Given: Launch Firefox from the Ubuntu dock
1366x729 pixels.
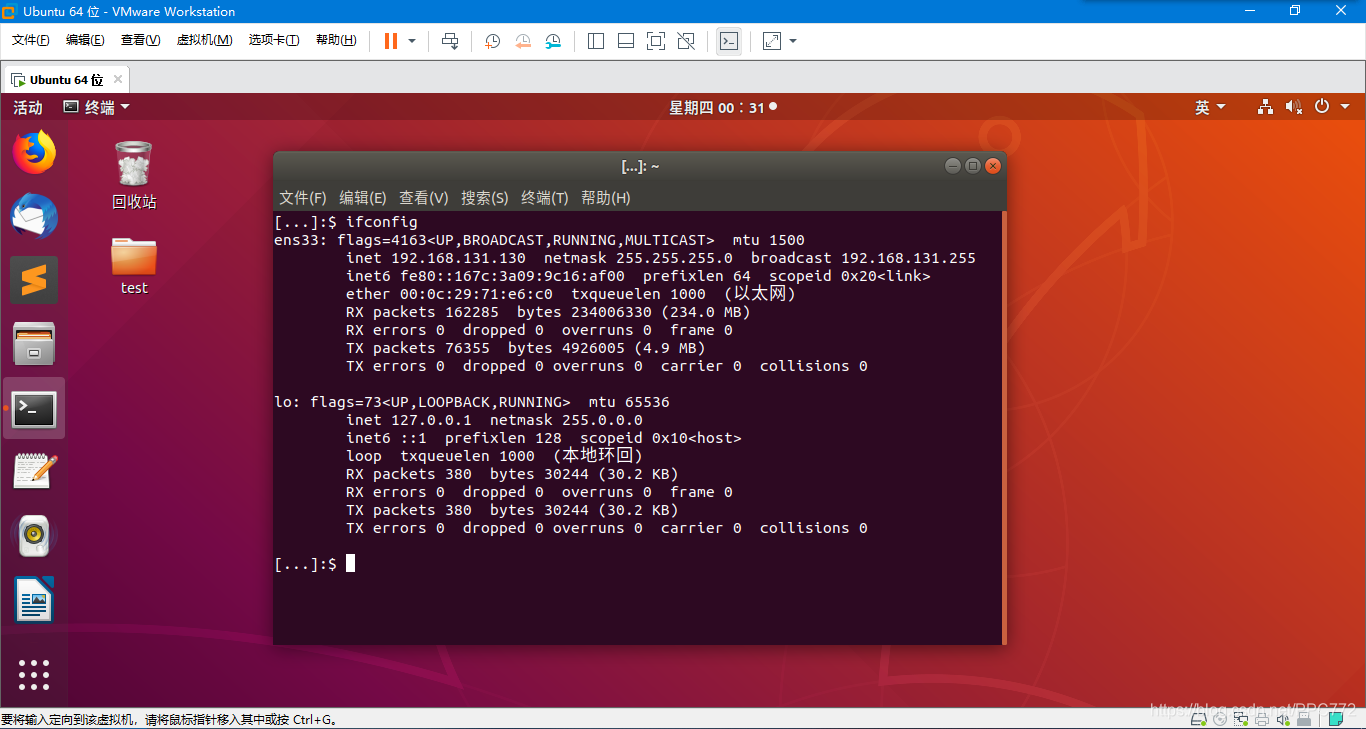Looking at the screenshot, I should pos(34,152).
